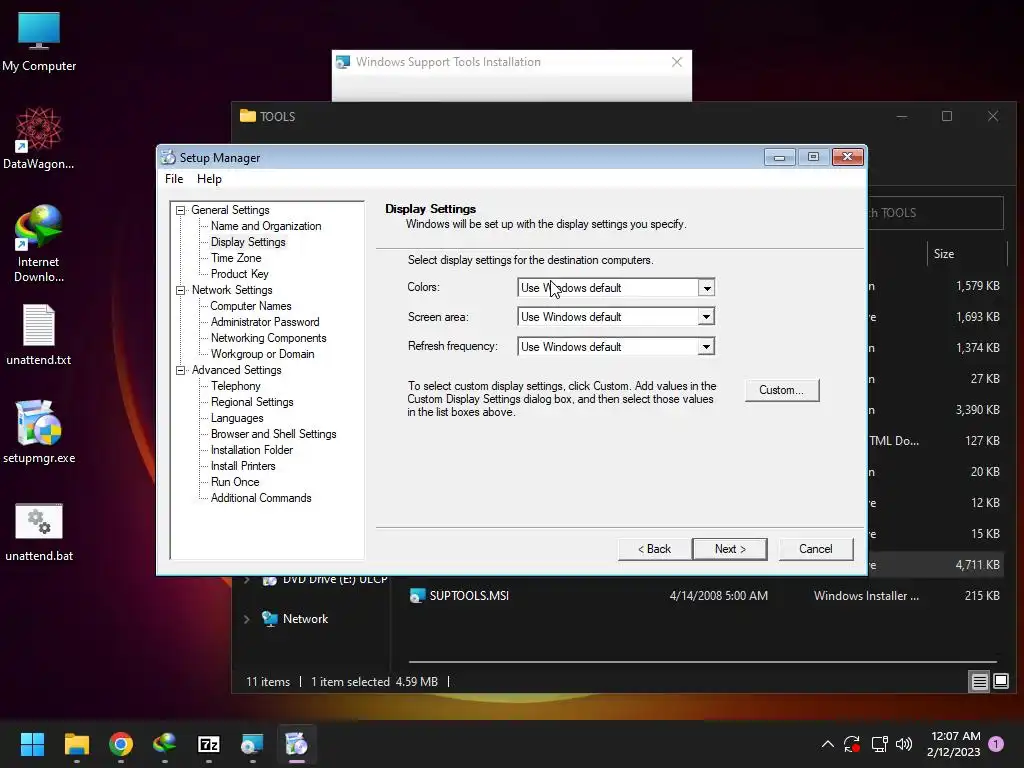Select Networking Components tree item
This screenshot has height=768, width=1024.
coord(268,338)
